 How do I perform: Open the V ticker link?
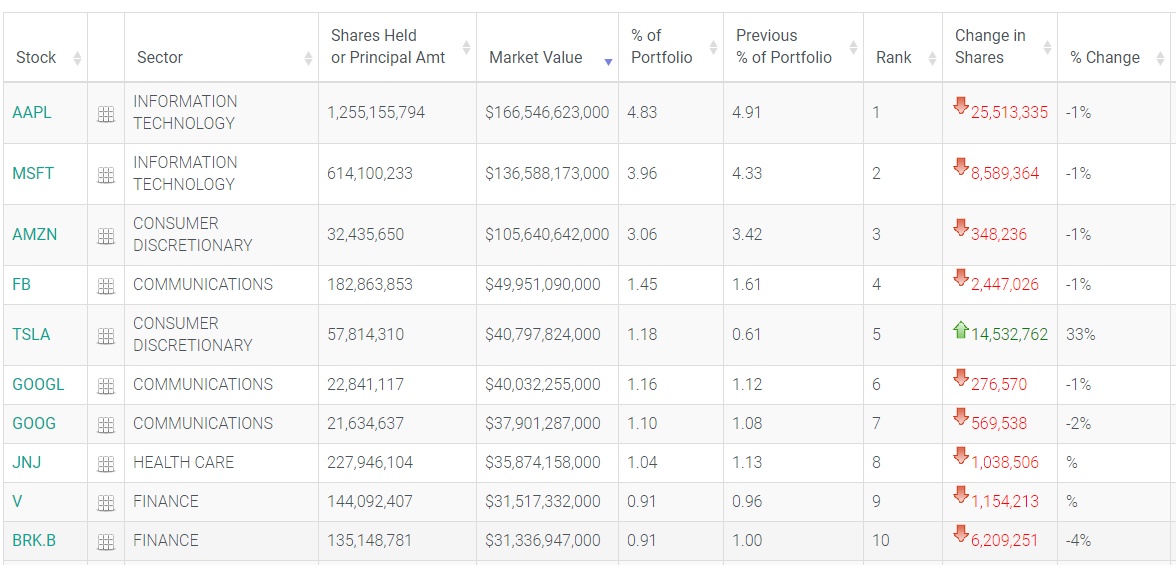pos(17,502)
